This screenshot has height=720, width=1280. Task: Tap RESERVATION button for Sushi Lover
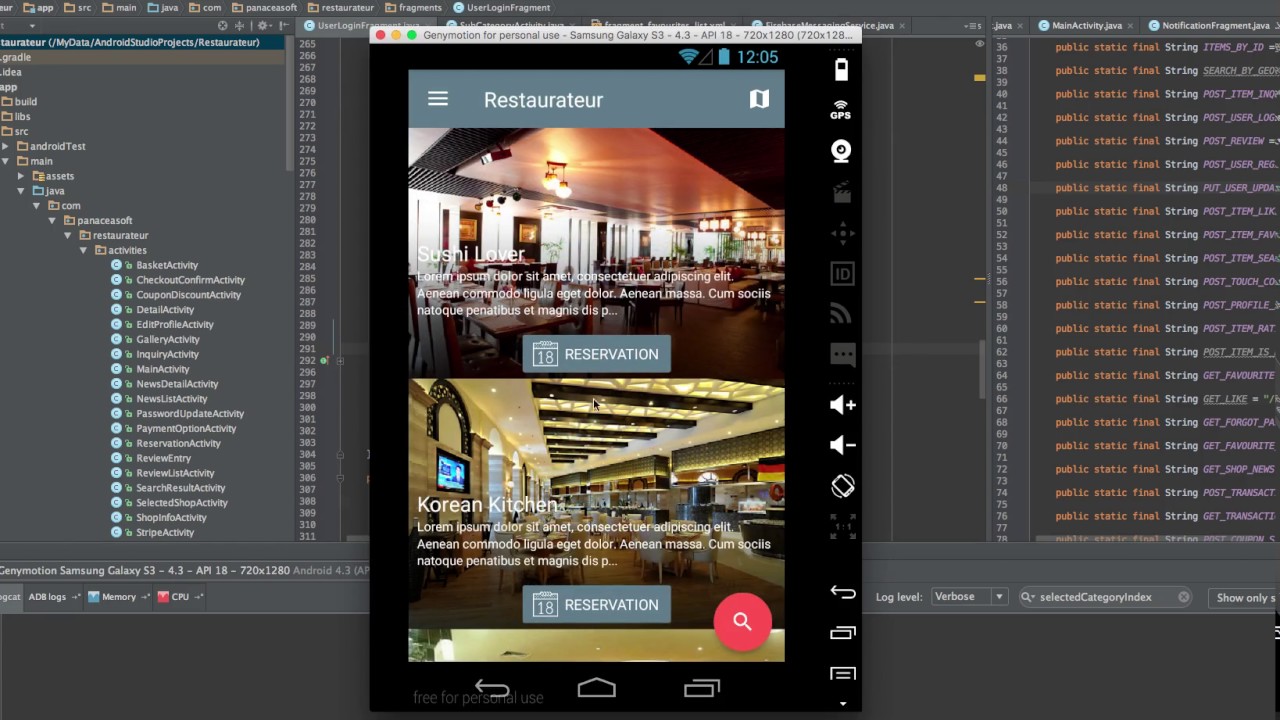tap(596, 354)
